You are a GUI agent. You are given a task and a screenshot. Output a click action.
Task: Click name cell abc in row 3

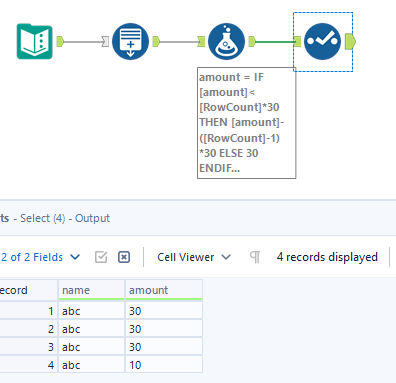click(91, 347)
